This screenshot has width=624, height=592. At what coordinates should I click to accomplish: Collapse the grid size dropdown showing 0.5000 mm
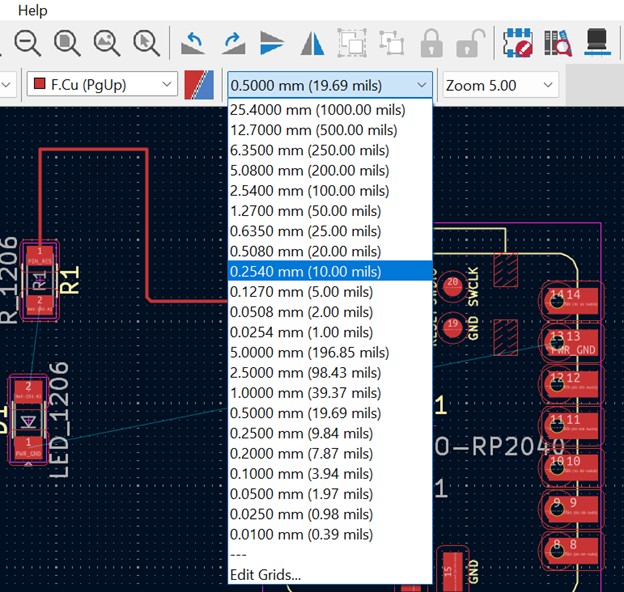[330, 85]
